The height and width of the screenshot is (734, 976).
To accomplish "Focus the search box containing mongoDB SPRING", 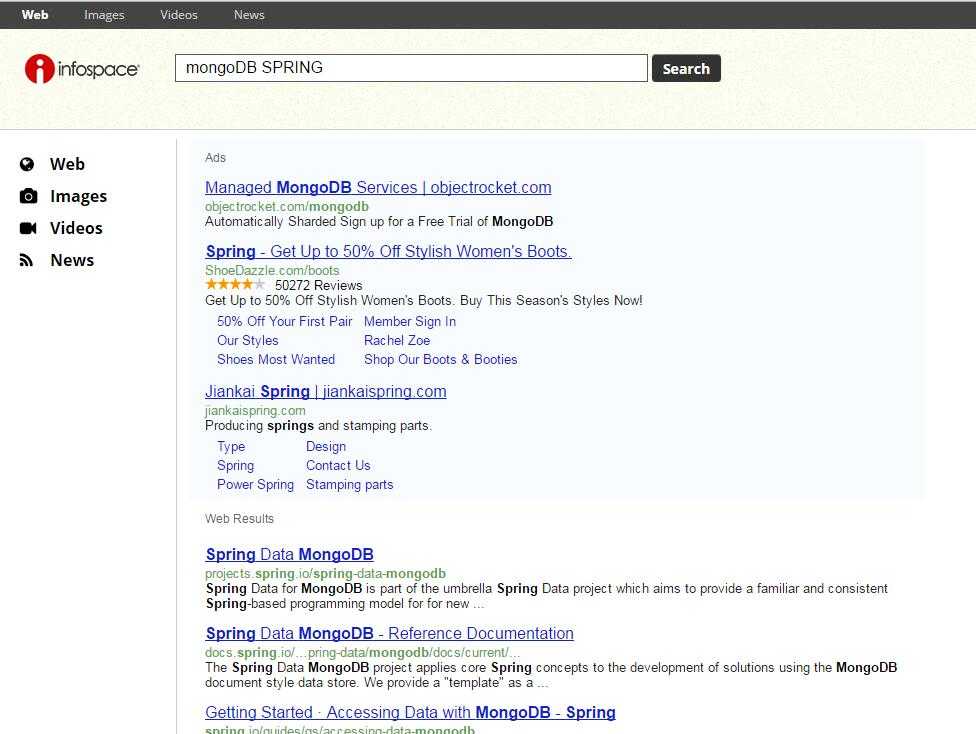I will coord(411,68).
